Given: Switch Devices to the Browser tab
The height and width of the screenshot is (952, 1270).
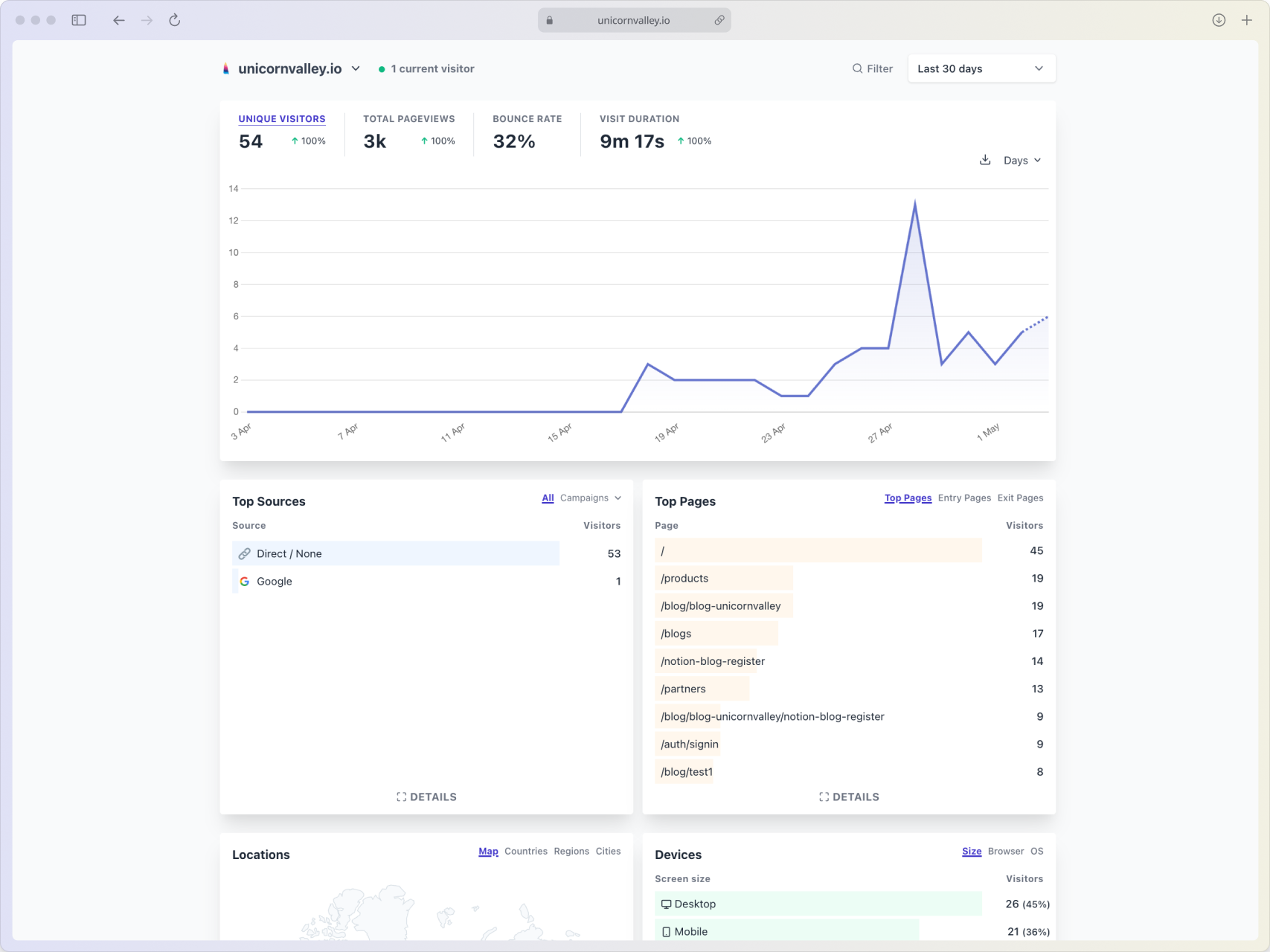Looking at the screenshot, I should (x=1006, y=852).
